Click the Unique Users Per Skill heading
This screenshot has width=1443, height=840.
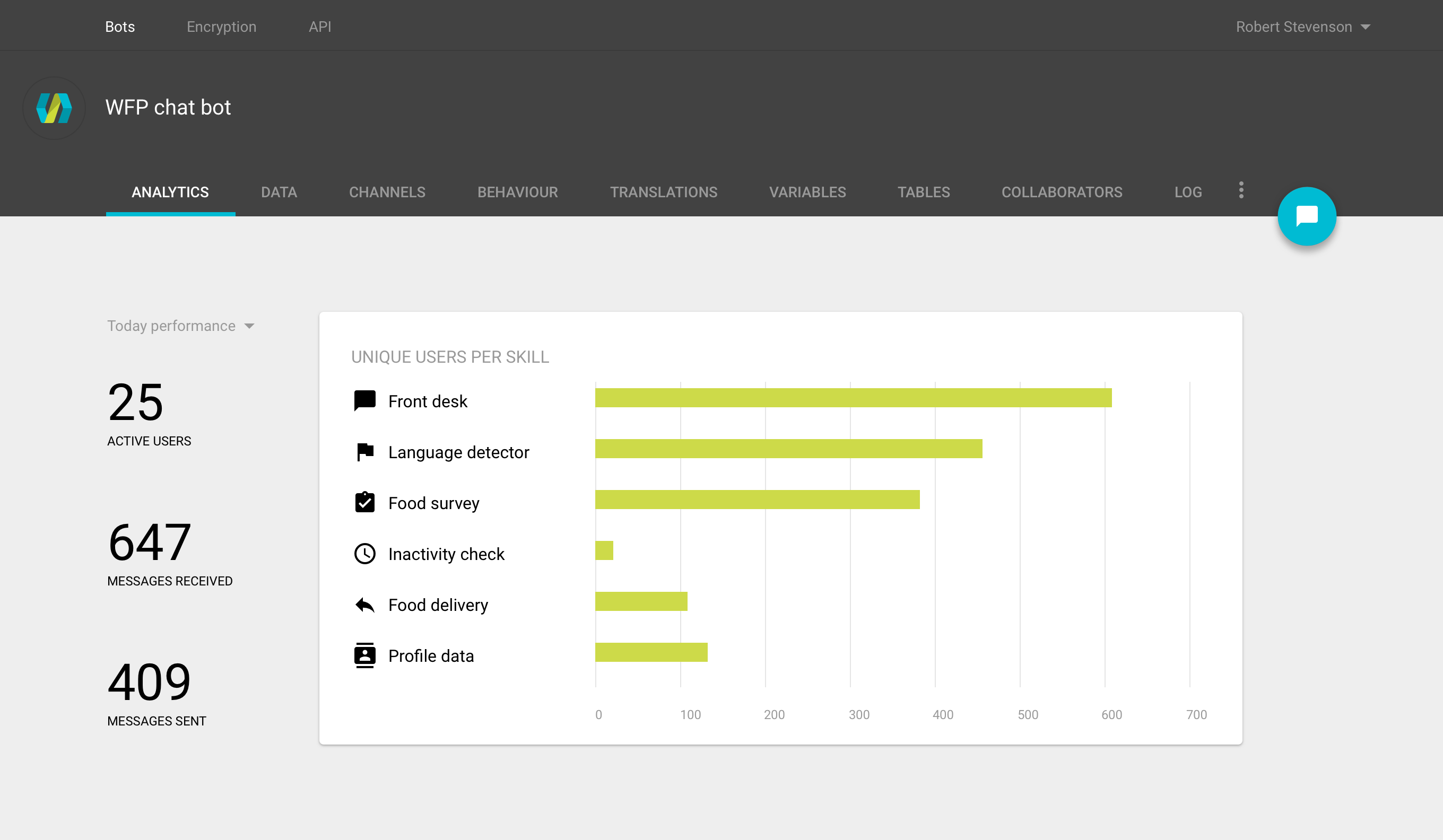(x=450, y=356)
